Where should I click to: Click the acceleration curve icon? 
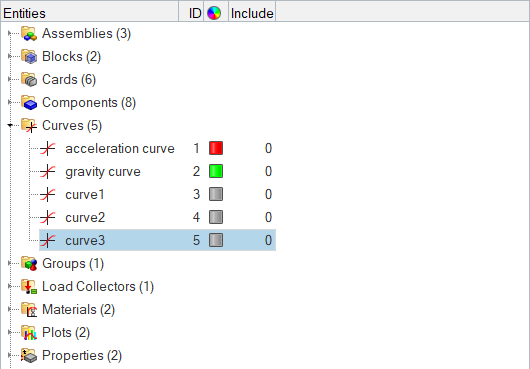[48, 148]
